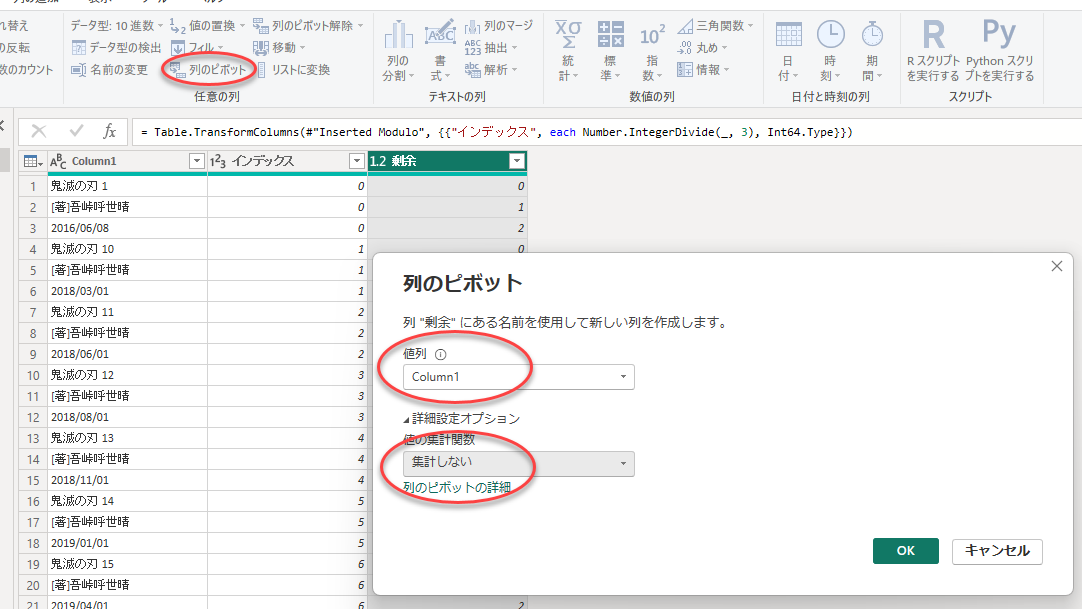
Task: Open table menu icon at grid corner
Action: pyautogui.click(x=32, y=161)
